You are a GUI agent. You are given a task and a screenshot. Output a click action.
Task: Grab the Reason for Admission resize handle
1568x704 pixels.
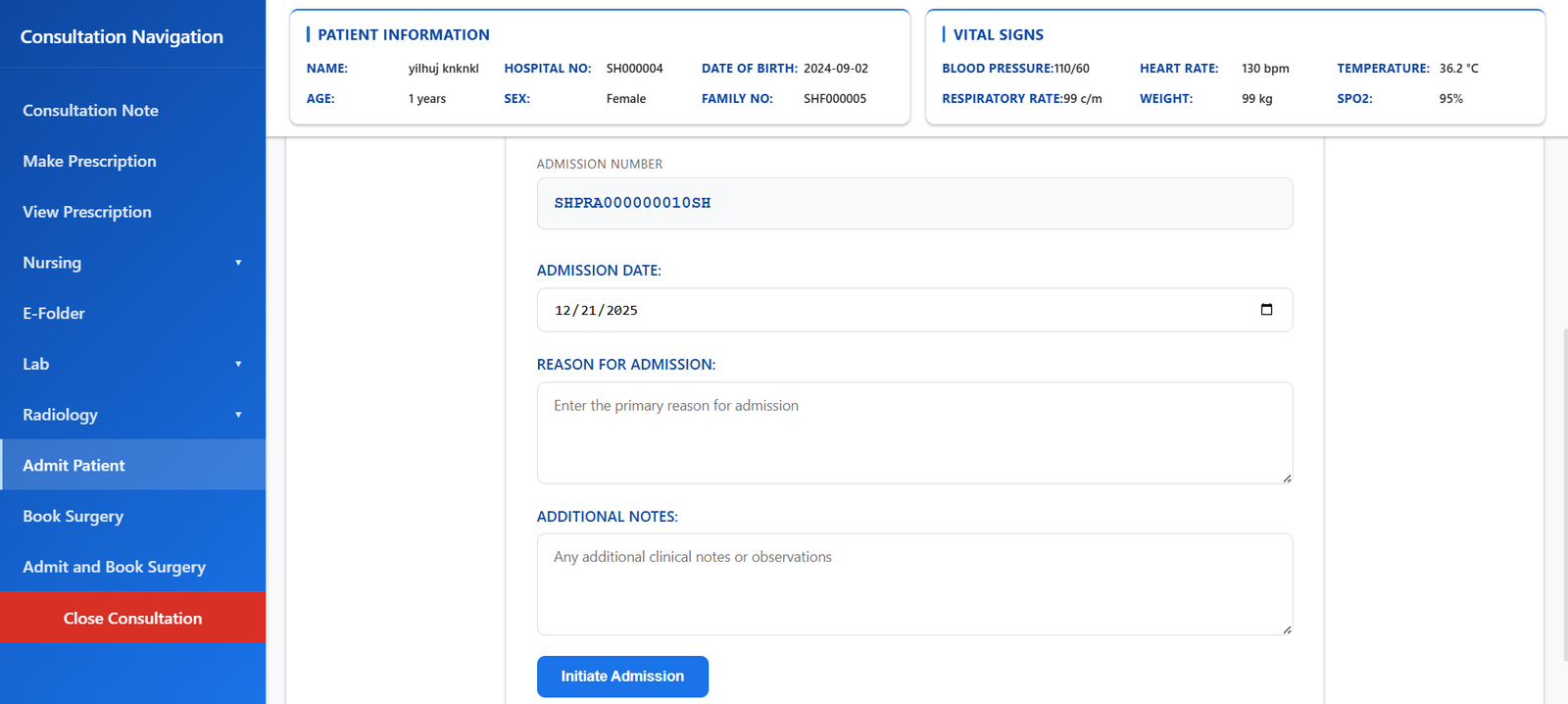pyautogui.click(x=1286, y=478)
